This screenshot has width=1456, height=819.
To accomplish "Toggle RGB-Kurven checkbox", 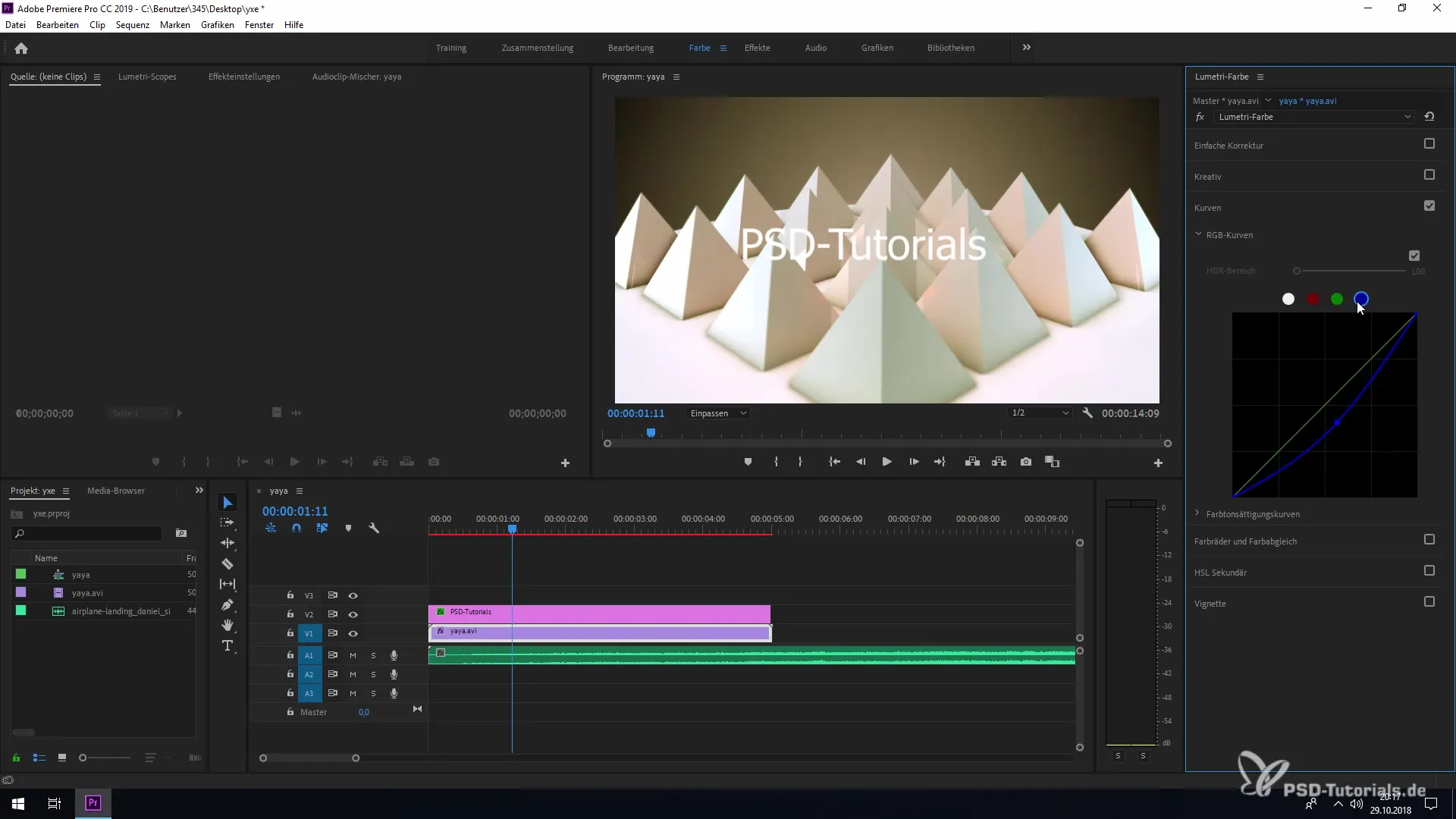I will (x=1414, y=256).
